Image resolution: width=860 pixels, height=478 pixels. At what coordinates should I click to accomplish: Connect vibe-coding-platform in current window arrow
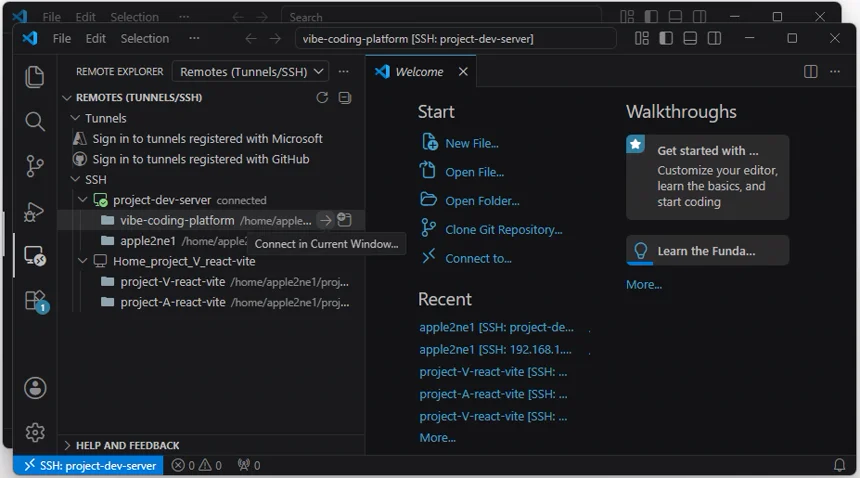(326, 220)
